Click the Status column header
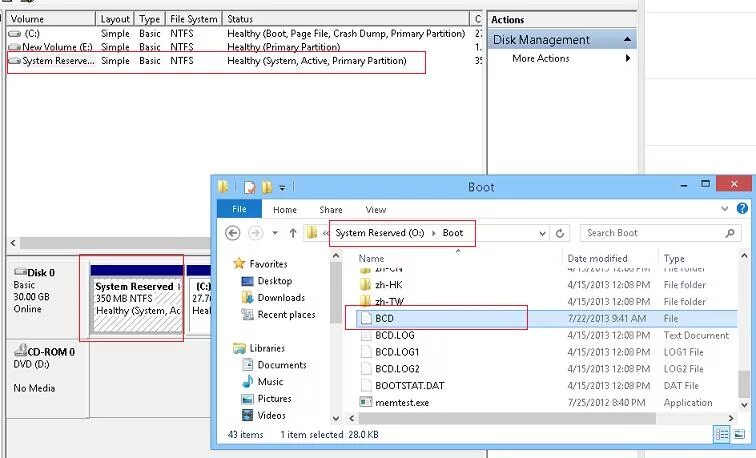This screenshot has width=756, height=458. 345,19
